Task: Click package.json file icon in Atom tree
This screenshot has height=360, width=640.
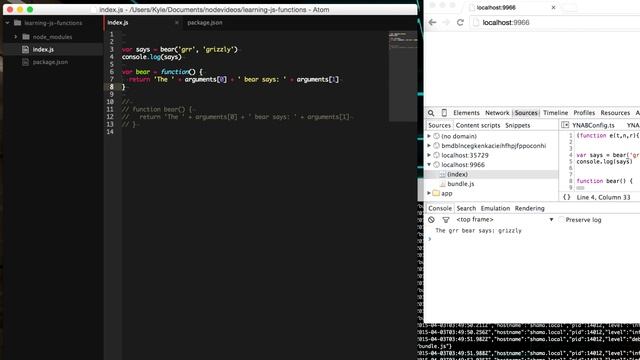Action: point(25,62)
